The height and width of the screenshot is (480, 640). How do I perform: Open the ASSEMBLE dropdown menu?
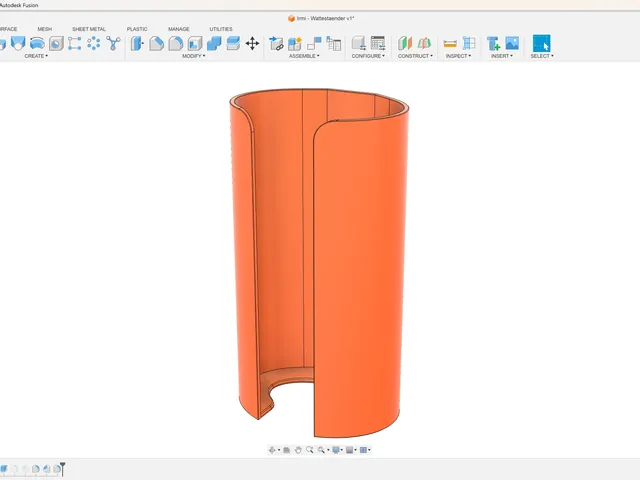[x=304, y=56]
